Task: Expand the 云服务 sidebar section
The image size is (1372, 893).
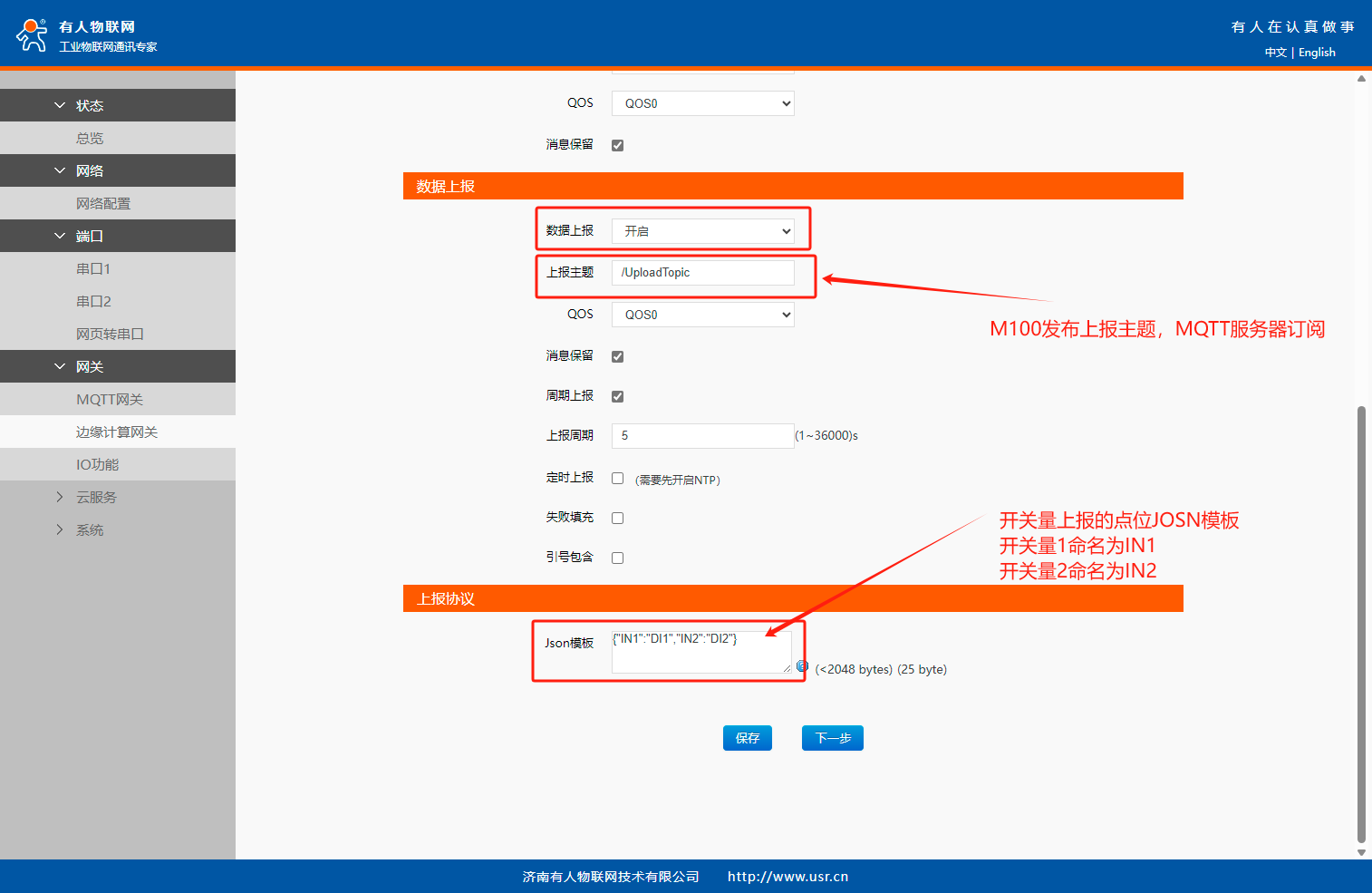Action: tap(60, 497)
